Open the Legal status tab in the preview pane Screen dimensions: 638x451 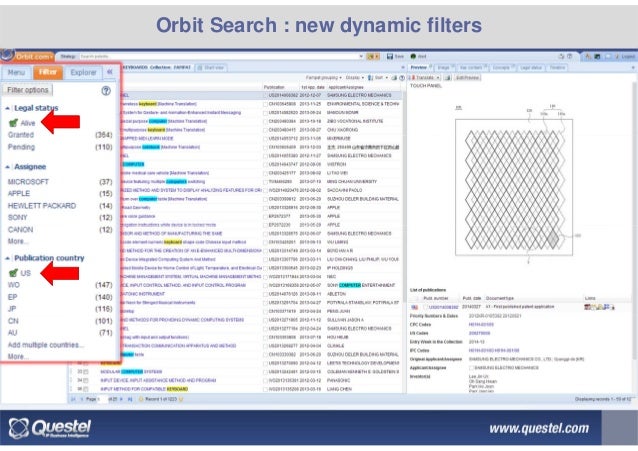coord(531,68)
